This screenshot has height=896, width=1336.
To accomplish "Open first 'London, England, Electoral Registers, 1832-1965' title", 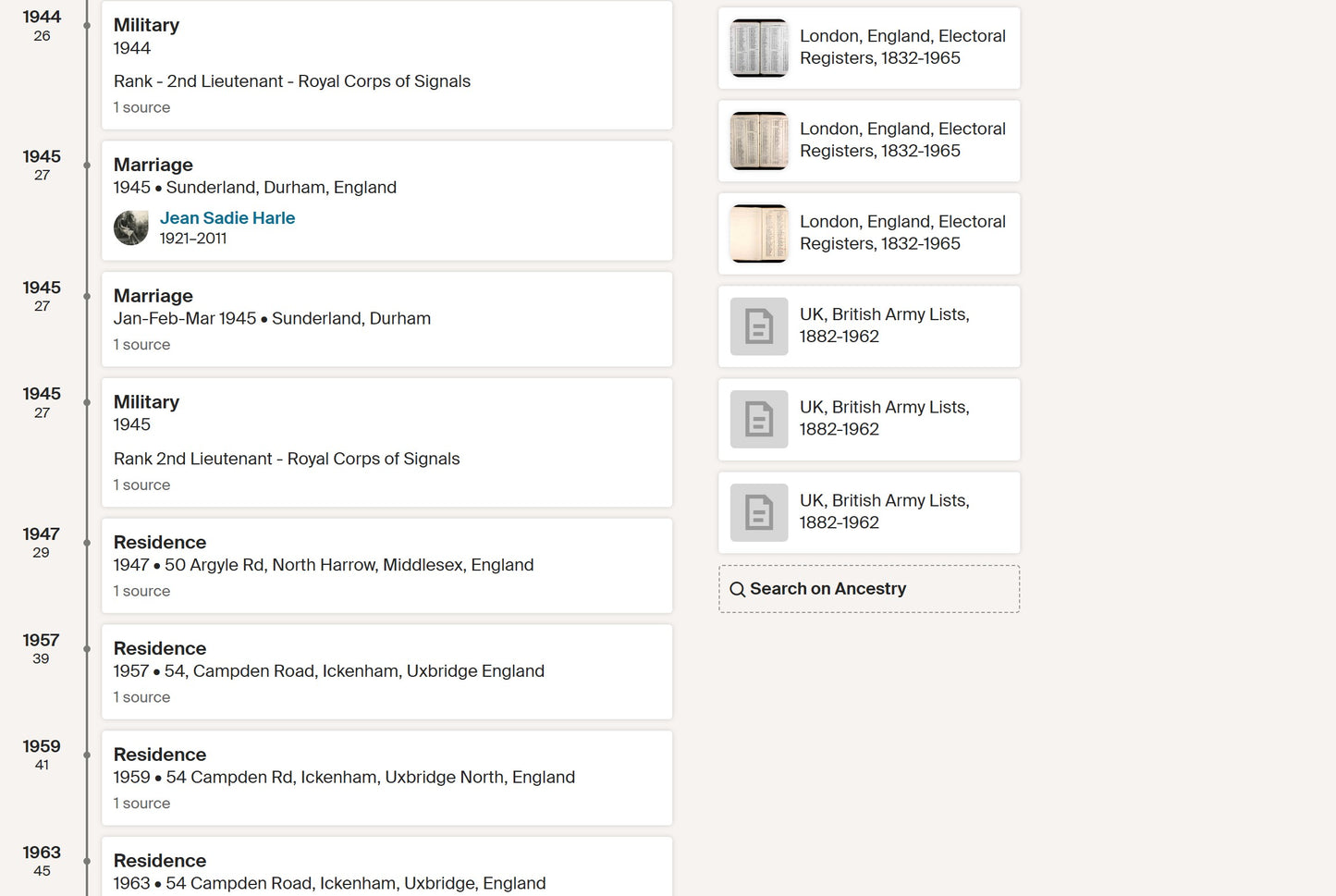I will pyautogui.click(x=902, y=47).
